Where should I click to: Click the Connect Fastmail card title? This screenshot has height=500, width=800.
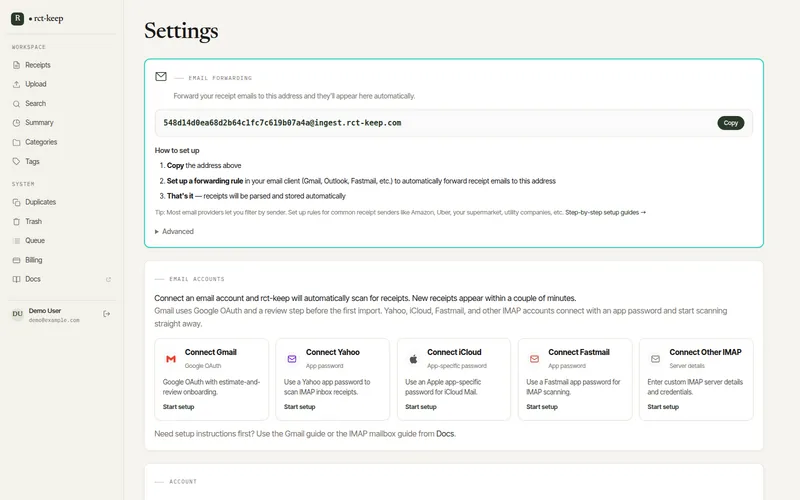[579, 352]
